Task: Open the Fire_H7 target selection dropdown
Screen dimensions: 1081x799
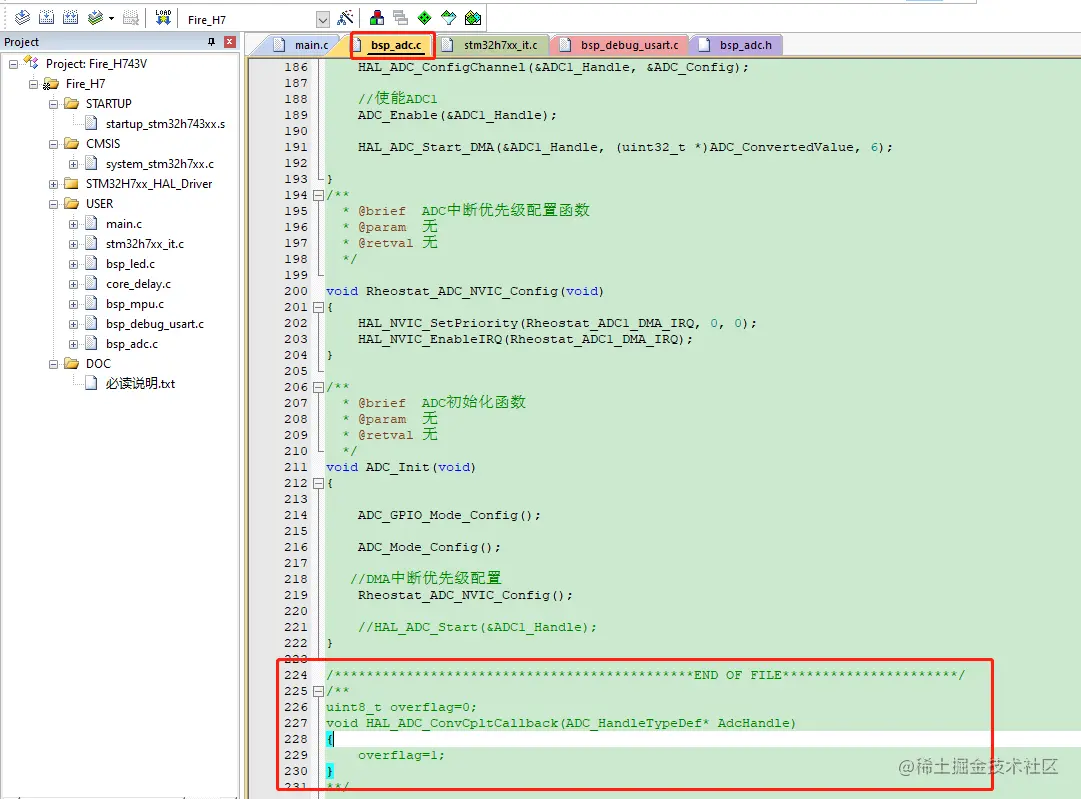Action: [x=323, y=19]
